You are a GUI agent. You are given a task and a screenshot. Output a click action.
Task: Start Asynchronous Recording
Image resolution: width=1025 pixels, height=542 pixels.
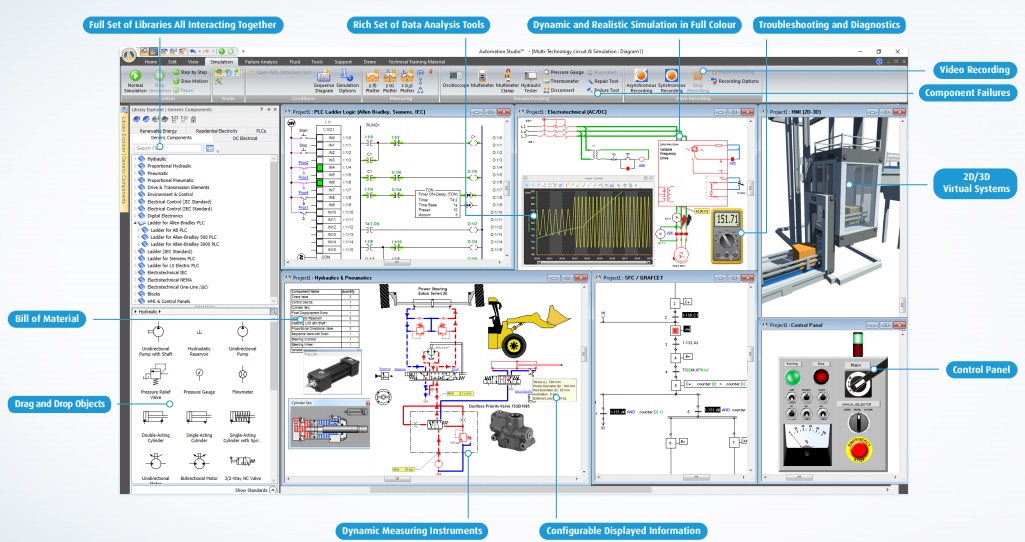[641, 78]
